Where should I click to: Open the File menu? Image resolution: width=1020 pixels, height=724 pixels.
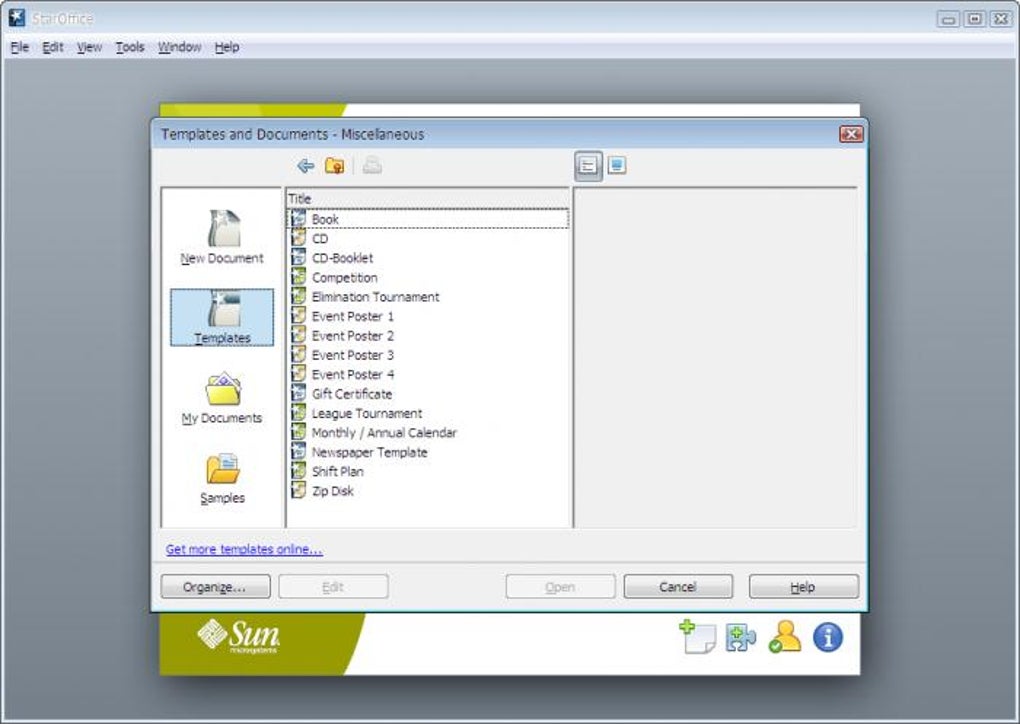click(18, 46)
